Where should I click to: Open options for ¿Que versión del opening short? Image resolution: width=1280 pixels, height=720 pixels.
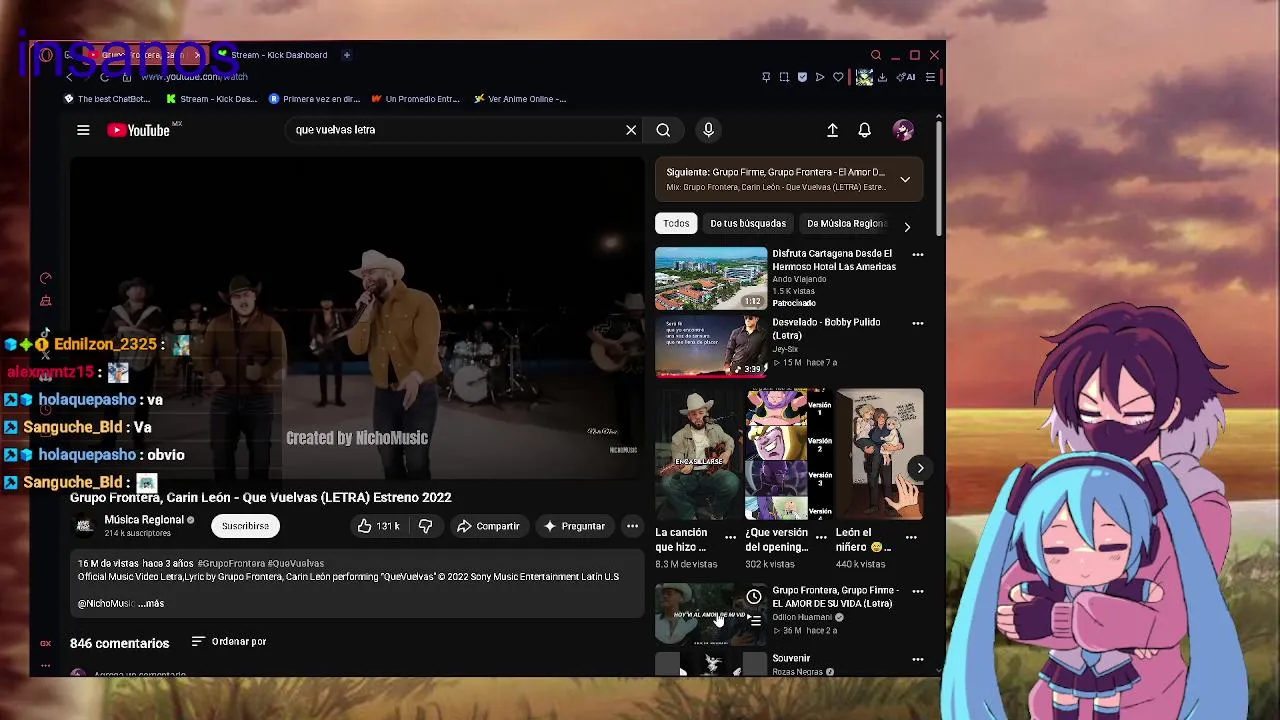(821, 537)
